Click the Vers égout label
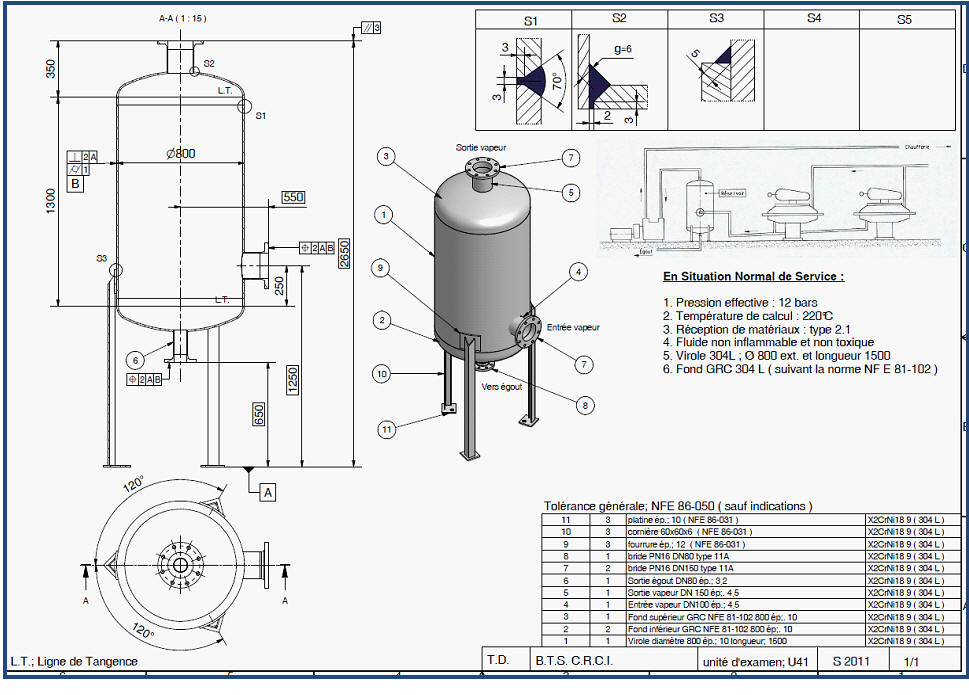Image resolution: width=969 pixels, height=695 pixels. pyautogui.click(x=502, y=387)
